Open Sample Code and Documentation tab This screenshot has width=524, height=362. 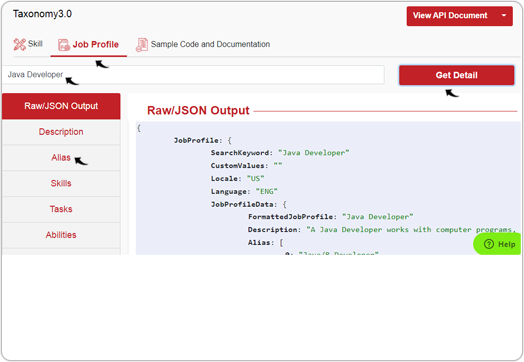pos(203,44)
